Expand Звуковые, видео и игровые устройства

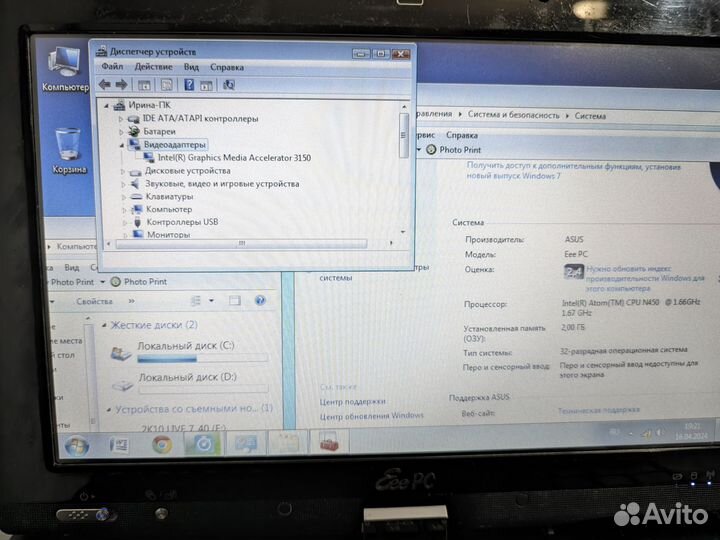click(x=123, y=184)
